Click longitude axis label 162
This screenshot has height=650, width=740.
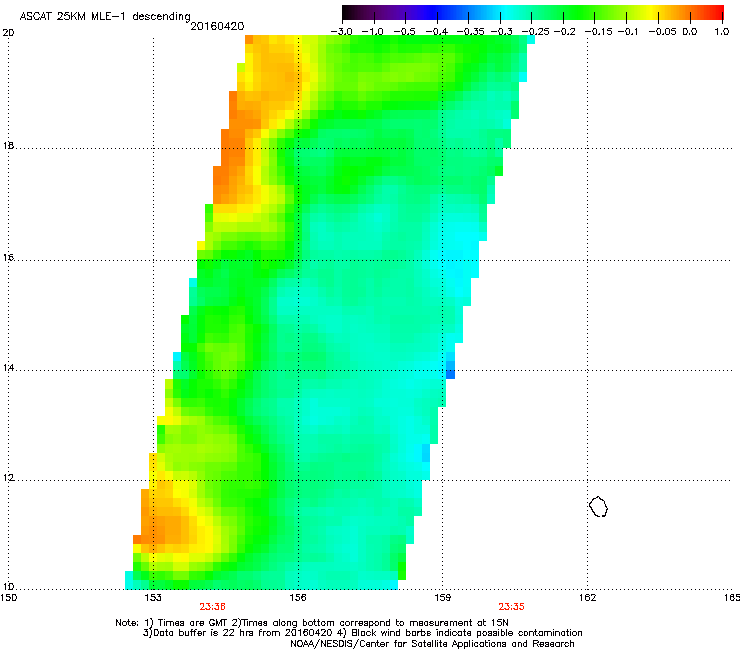tap(587, 598)
